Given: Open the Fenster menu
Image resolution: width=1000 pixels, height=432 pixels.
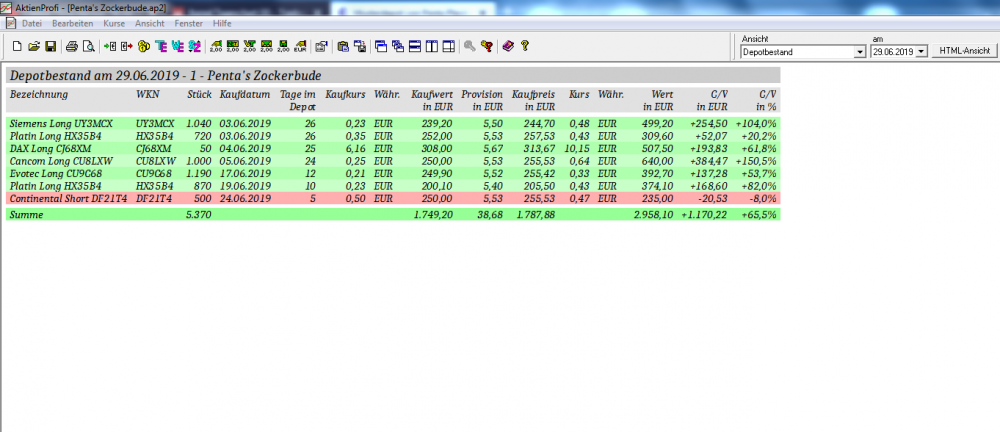Looking at the screenshot, I should point(187,22).
